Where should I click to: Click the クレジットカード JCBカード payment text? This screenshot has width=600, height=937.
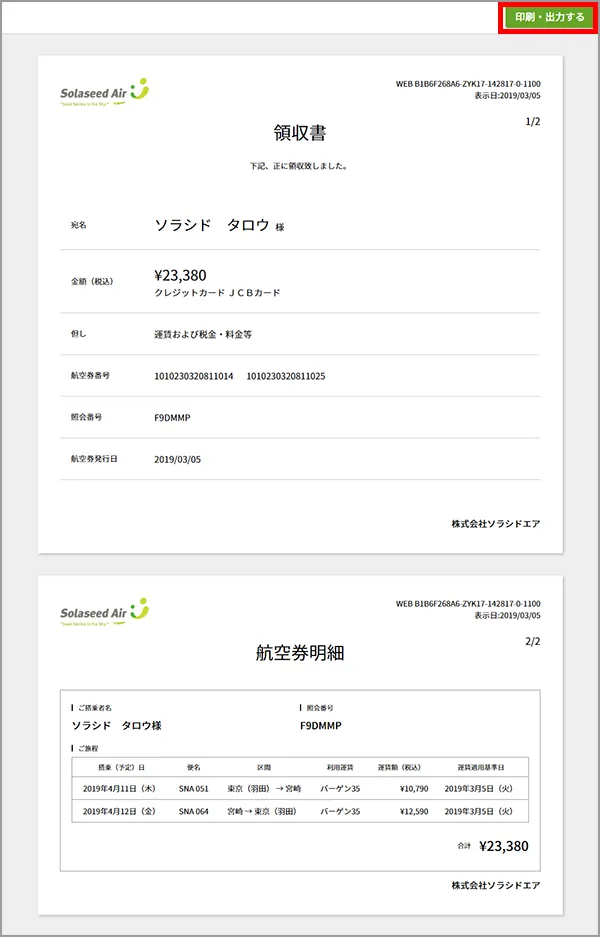pyautogui.click(x=217, y=293)
